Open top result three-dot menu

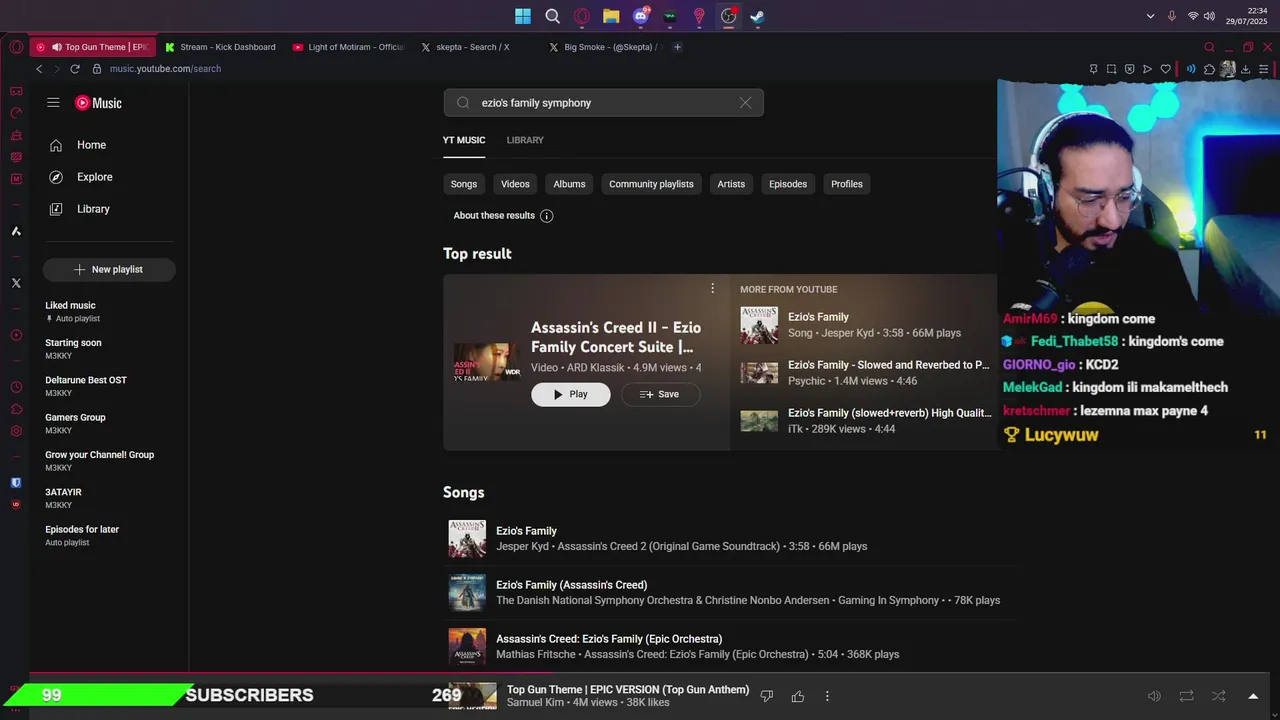[712, 288]
